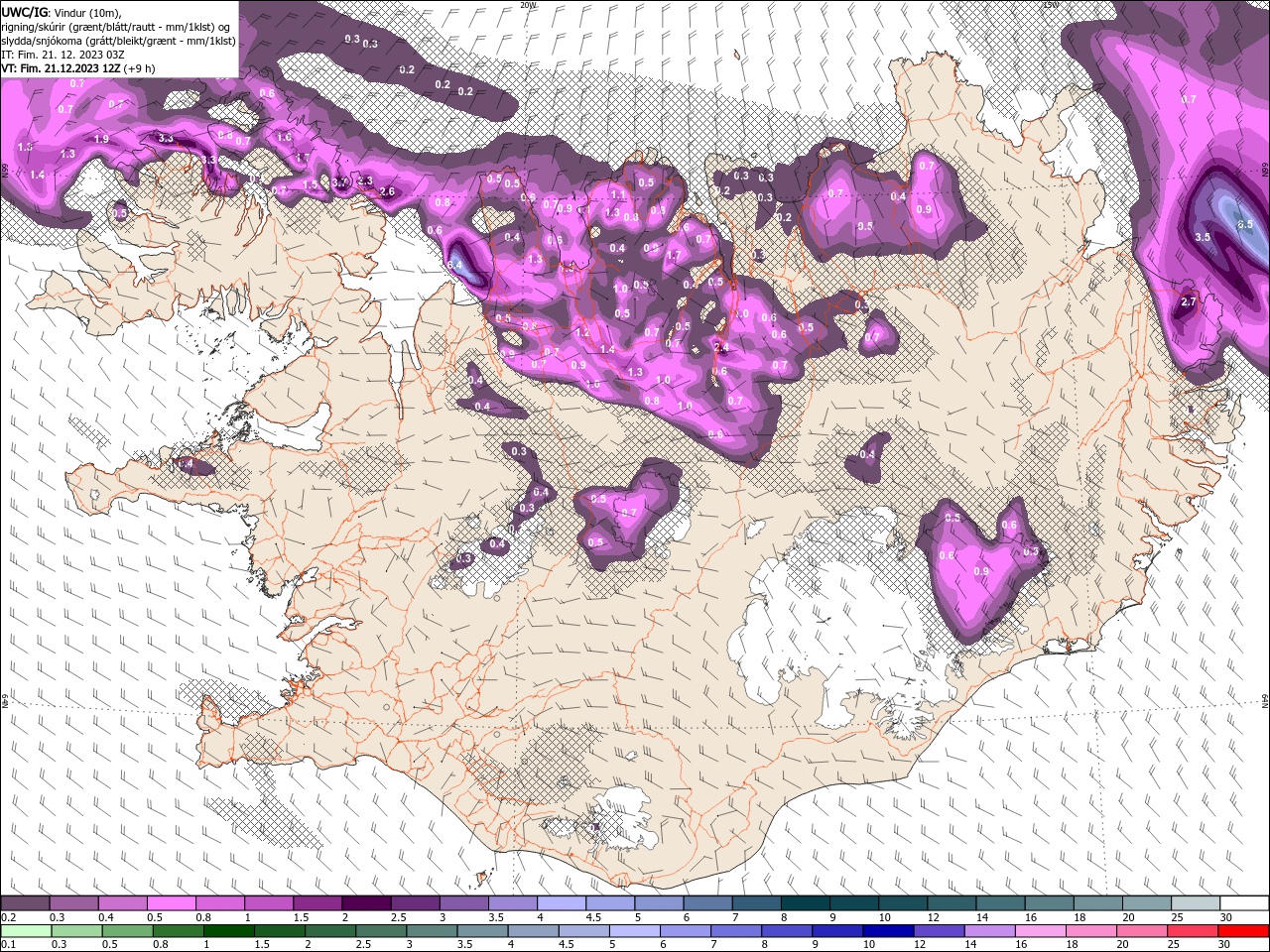Select the light pink rain swatch at 16
Image resolution: width=1270 pixels, height=952 pixels.
[x=1041, y=931]
